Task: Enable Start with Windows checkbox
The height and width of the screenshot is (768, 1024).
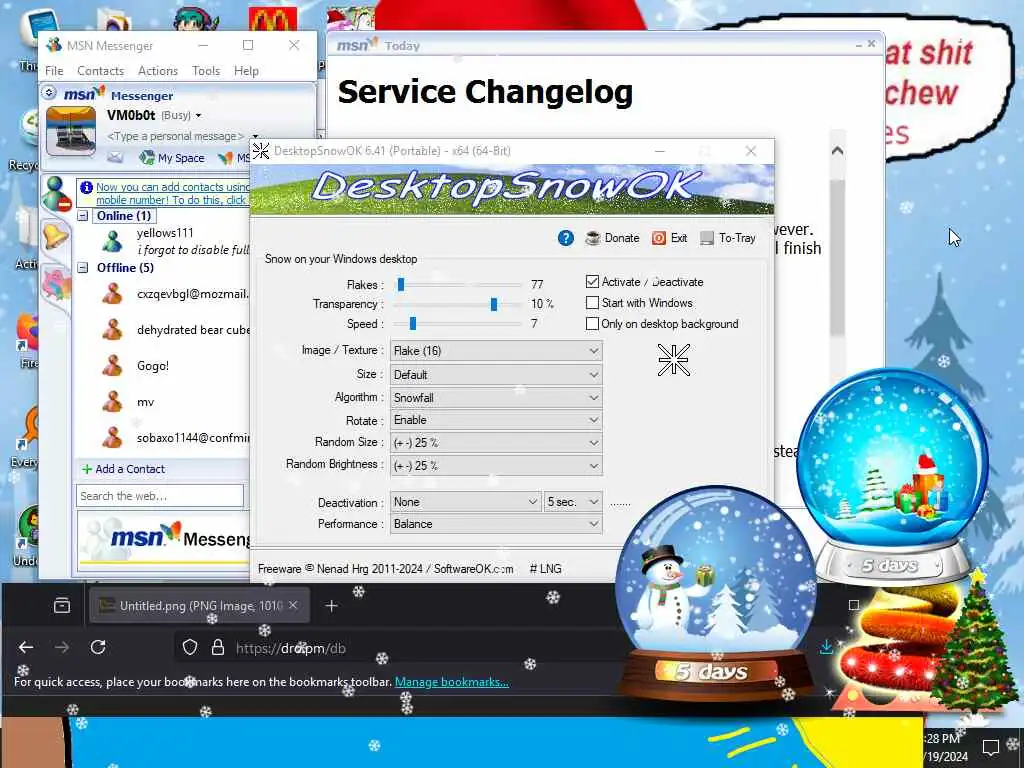Action: [x=592, y=302]
